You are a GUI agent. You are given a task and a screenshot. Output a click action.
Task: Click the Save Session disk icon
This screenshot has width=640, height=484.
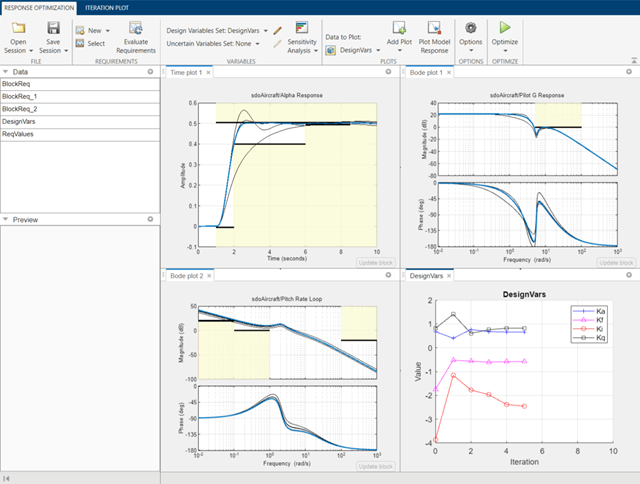53,27
